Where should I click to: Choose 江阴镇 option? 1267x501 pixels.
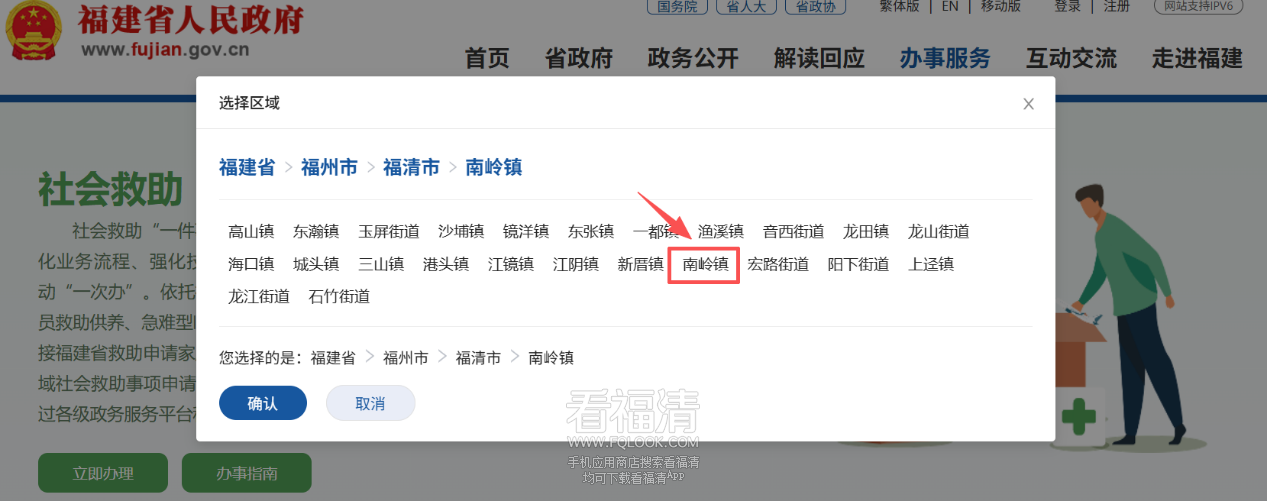tap(576, 265)
